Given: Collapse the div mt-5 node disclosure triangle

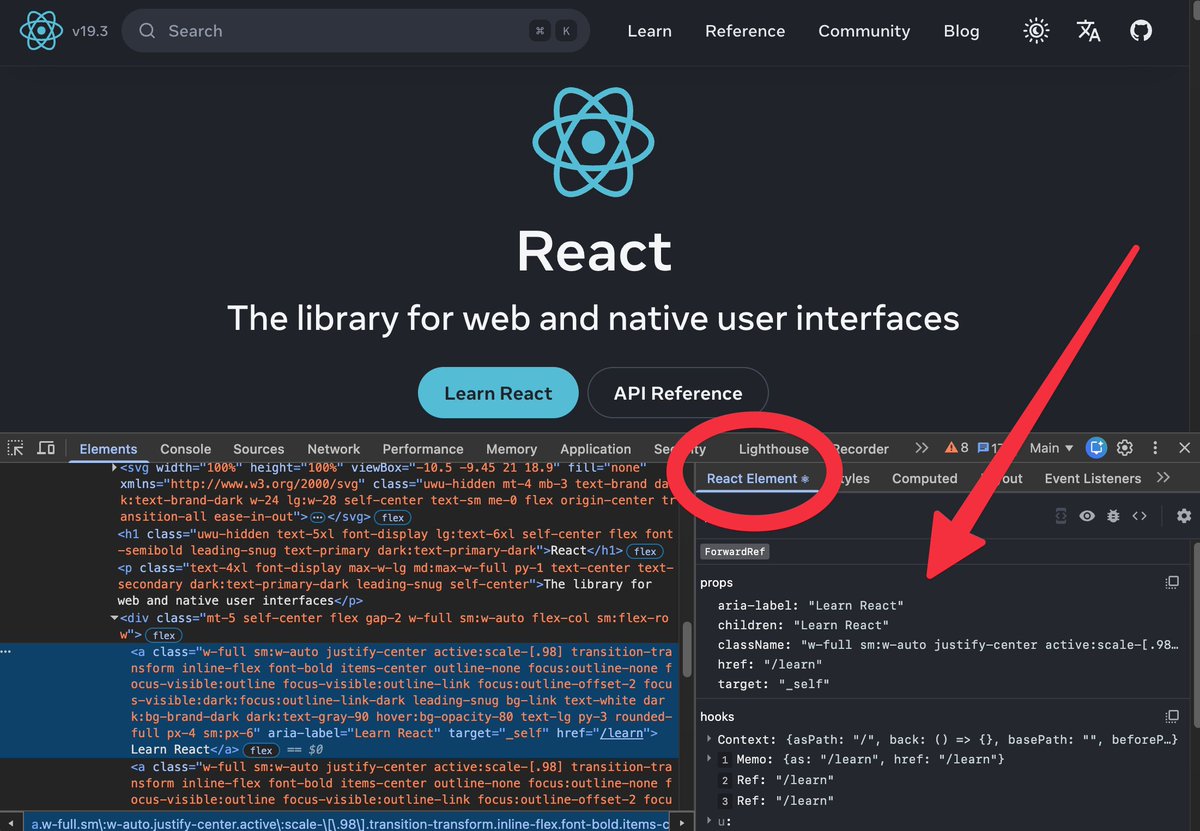Looking at the screenshot, I should coord(114,618).
